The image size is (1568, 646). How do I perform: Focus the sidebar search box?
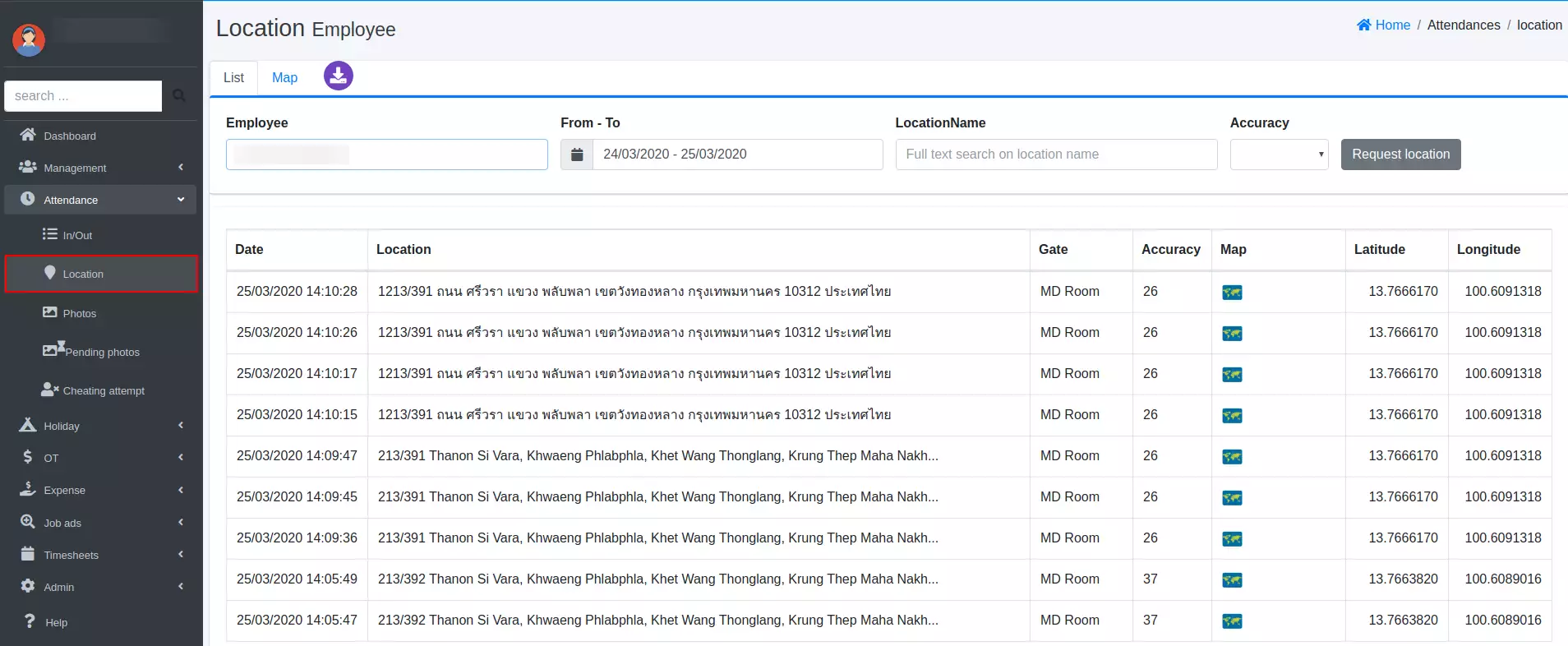coord(83,96)
